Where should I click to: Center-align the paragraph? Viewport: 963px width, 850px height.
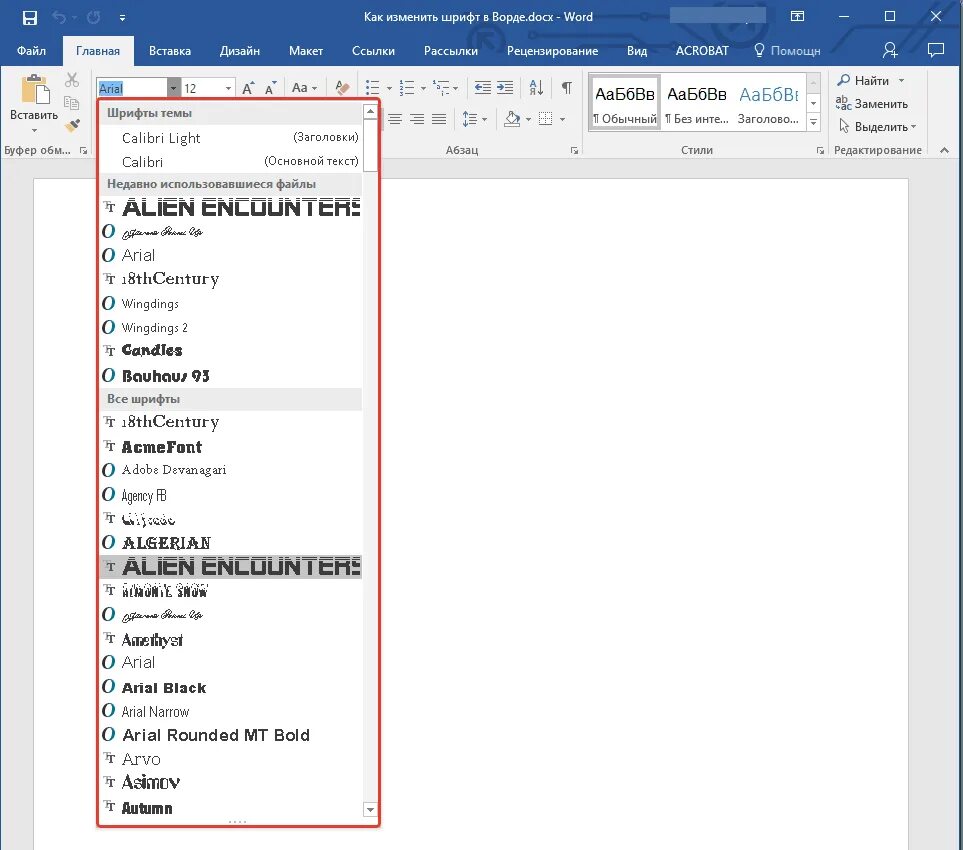point(395,119)
